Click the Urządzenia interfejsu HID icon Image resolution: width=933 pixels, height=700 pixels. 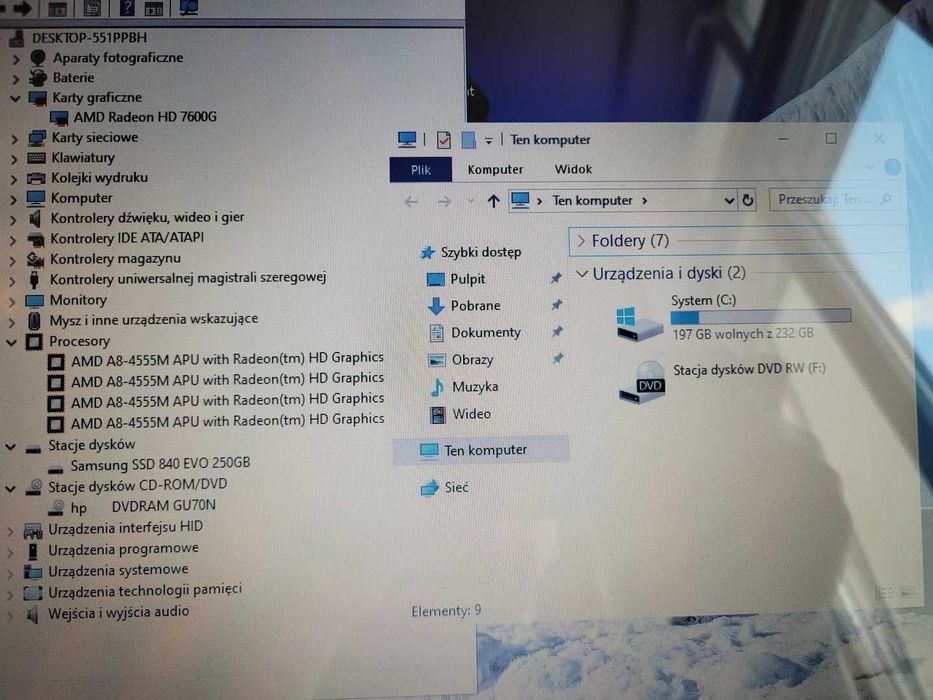click(x=33, y=529)
